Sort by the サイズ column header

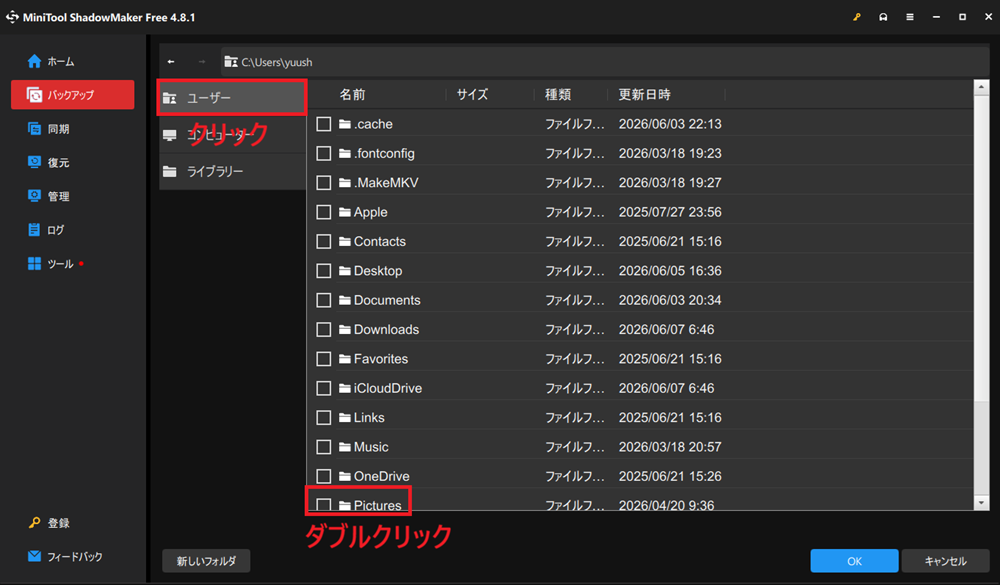pos(473,94)
